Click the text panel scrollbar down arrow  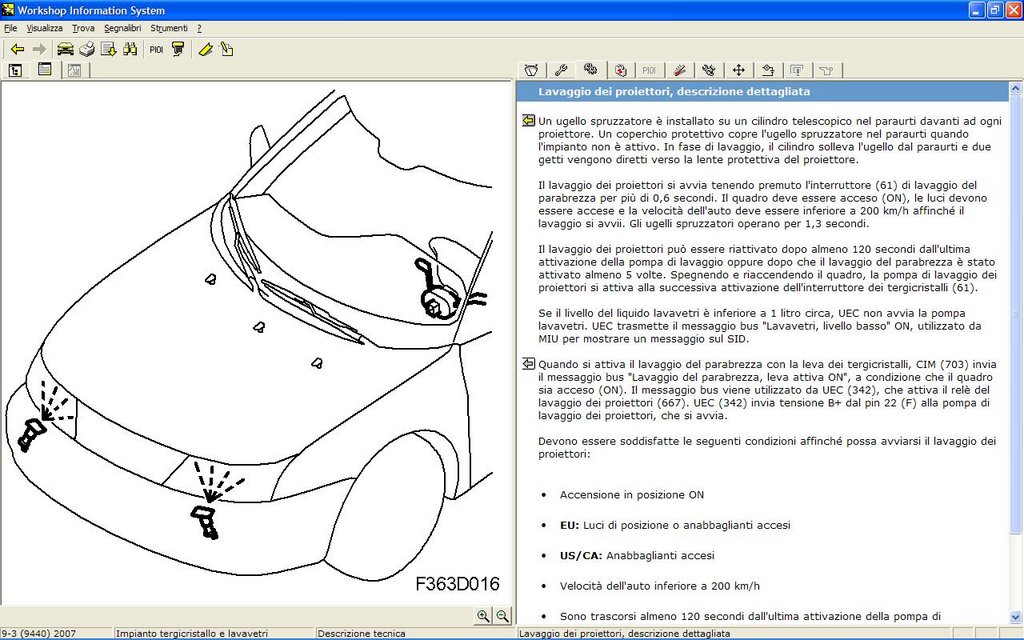pos(1016,616)
